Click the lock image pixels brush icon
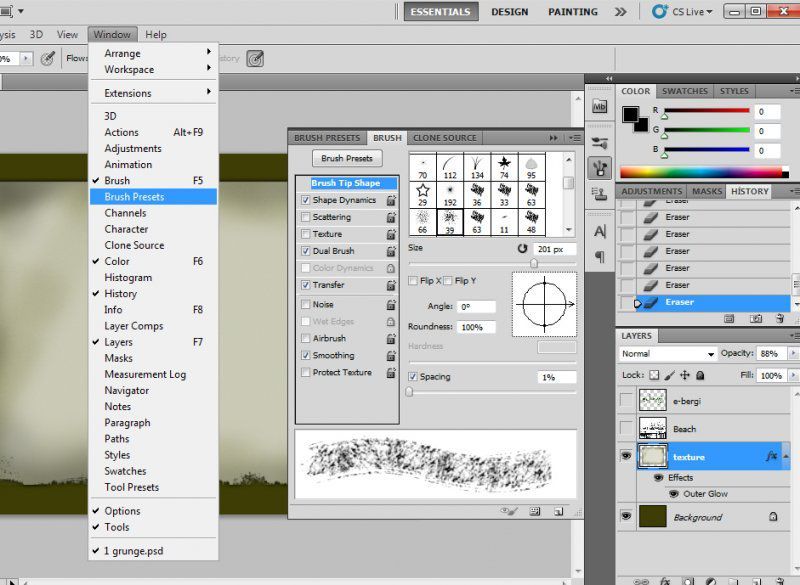800x585 pixels. [669, 376]
